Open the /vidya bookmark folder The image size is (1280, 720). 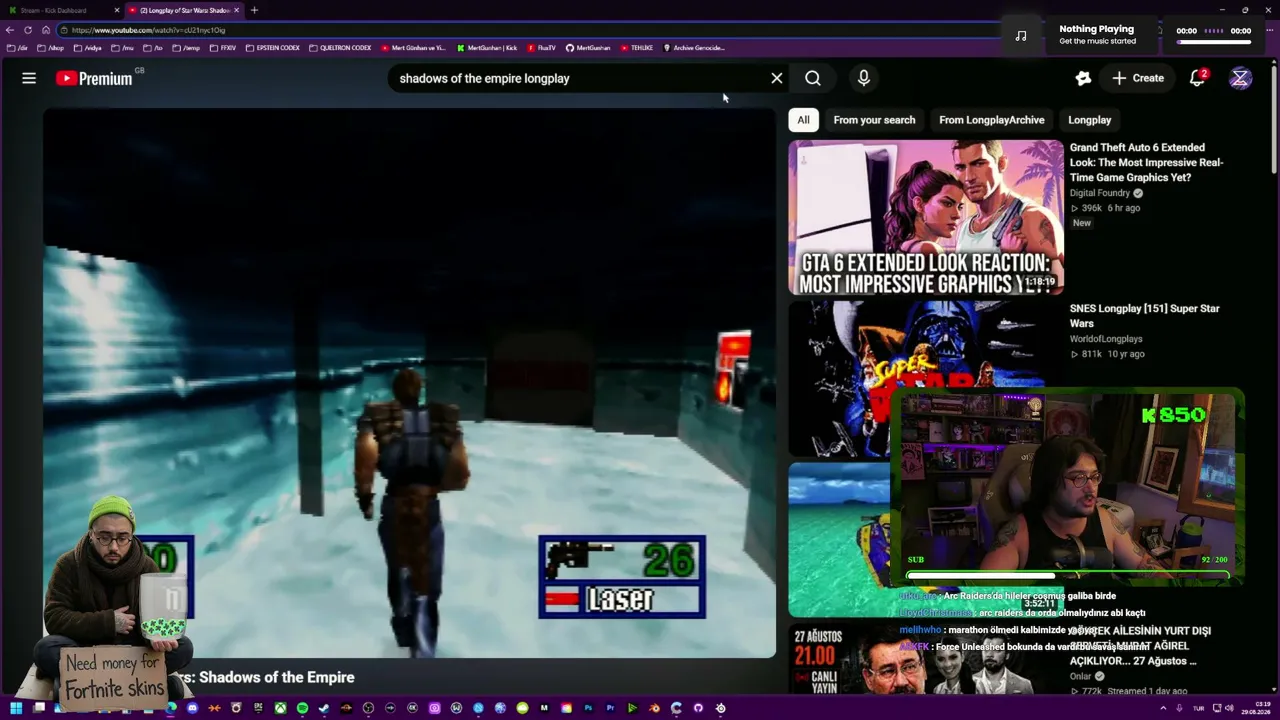point(87,48)
